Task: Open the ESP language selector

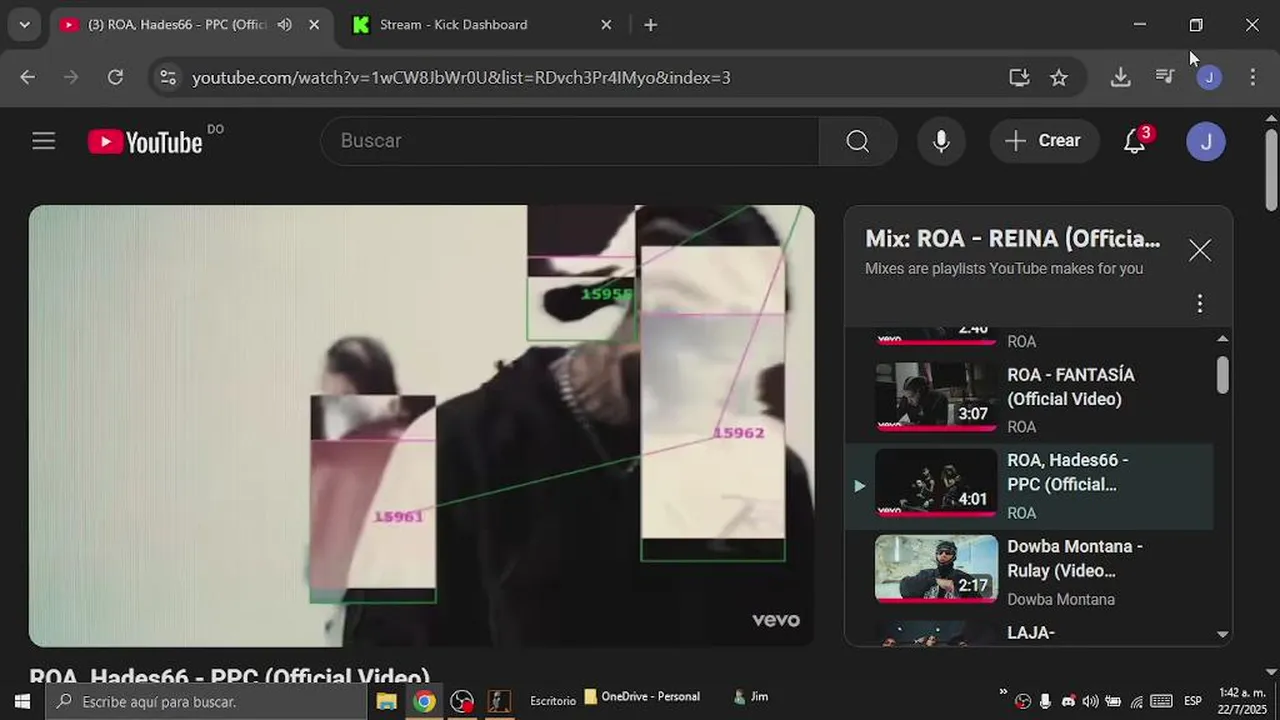Action: 1193,701
